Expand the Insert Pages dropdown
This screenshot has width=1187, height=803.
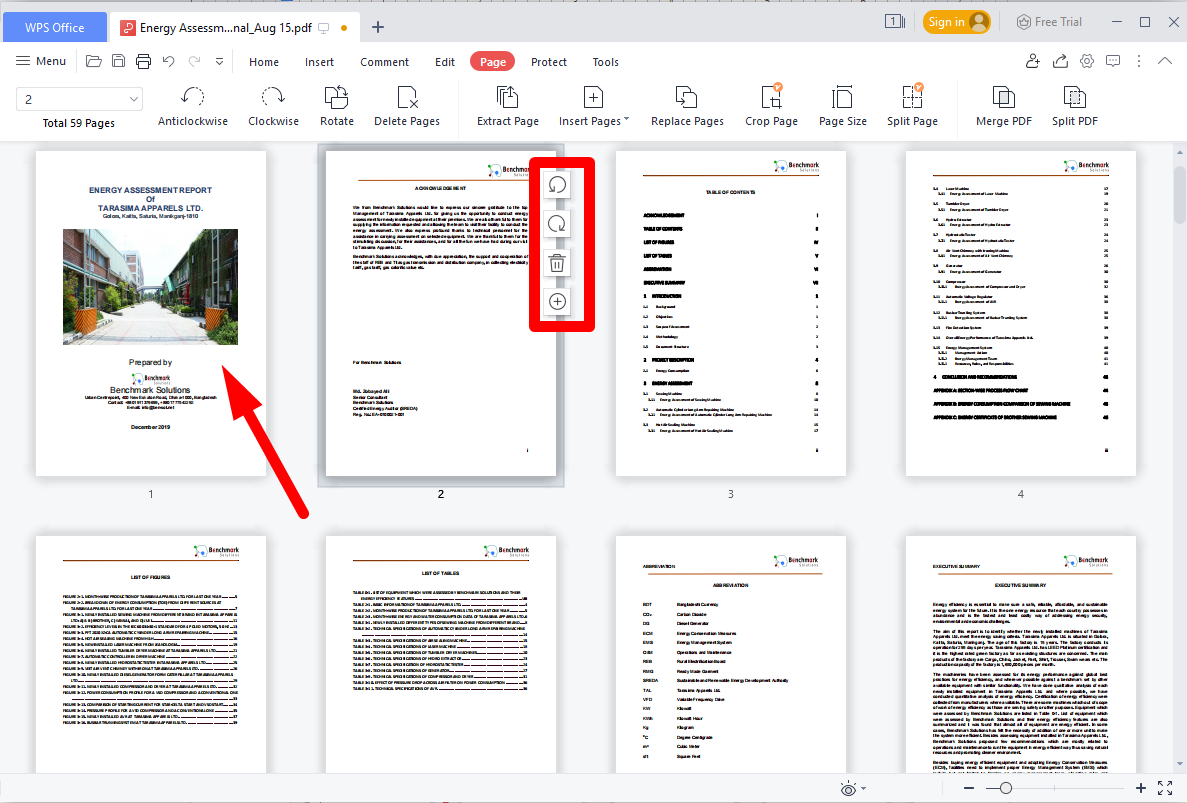click(626, 120)
